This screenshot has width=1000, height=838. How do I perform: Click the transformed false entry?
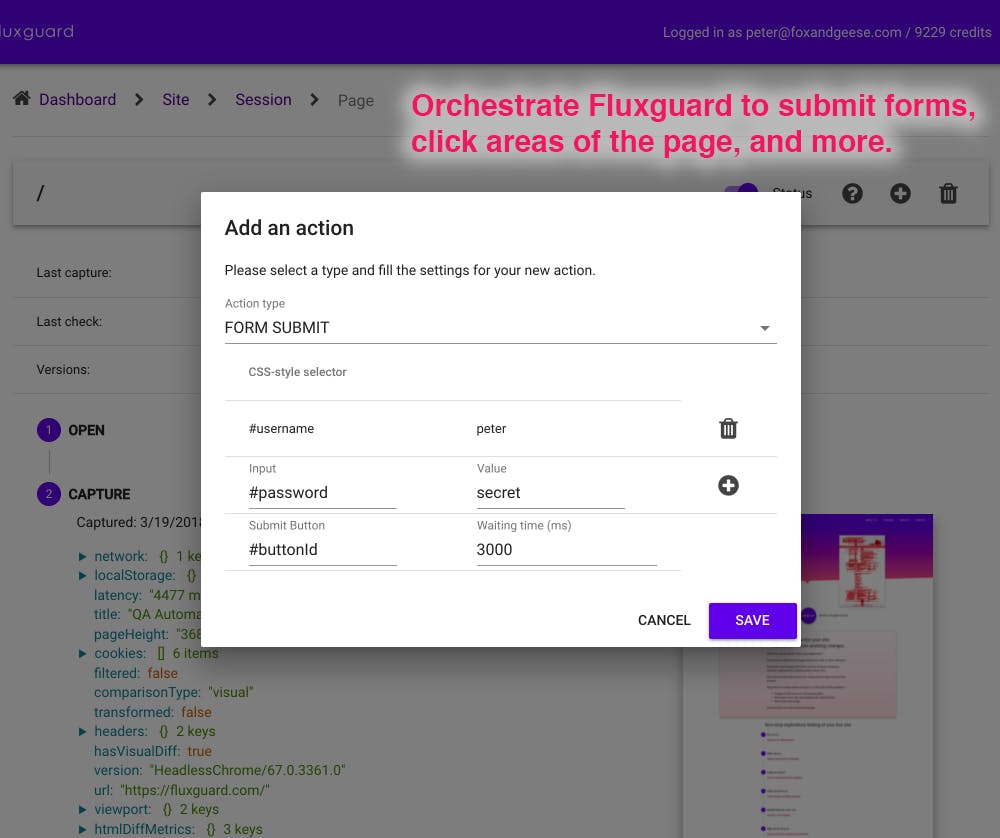pyautogui.click(x=152, y=712)
